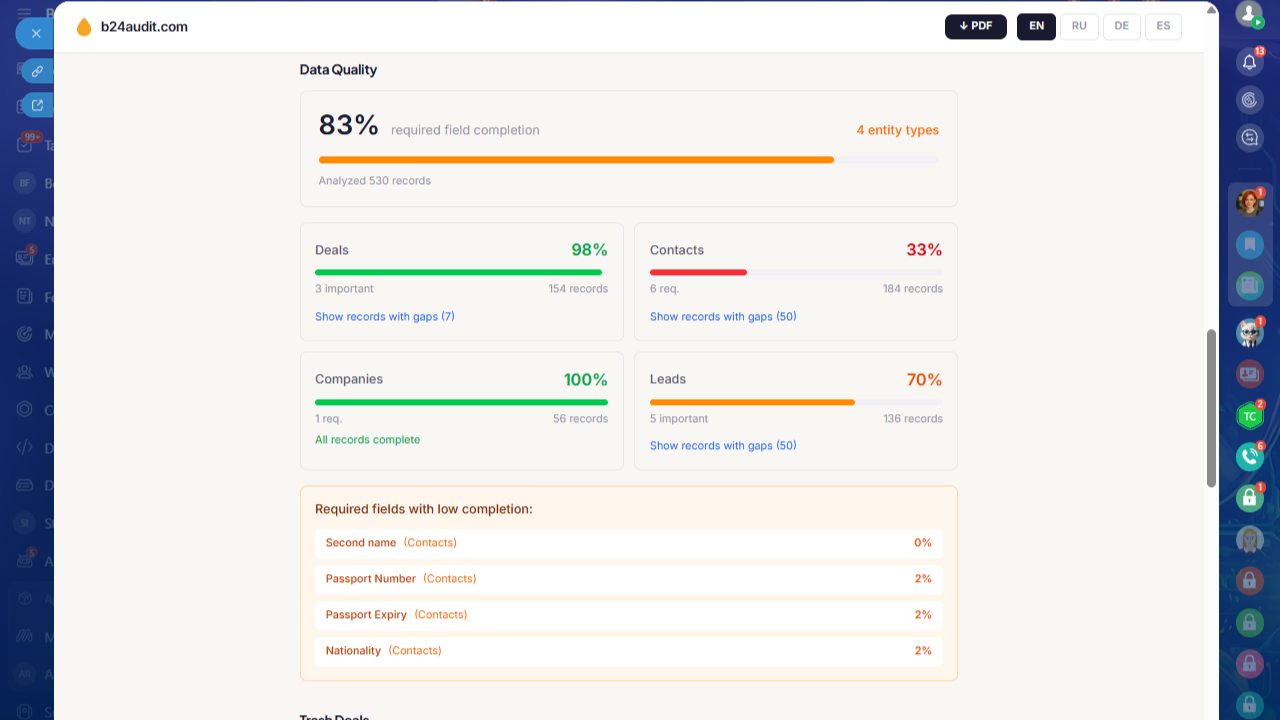Click the b24audit.com orange drop logo
The width and height of the screenshot is (1280, 720).
[x=84, y=27]
